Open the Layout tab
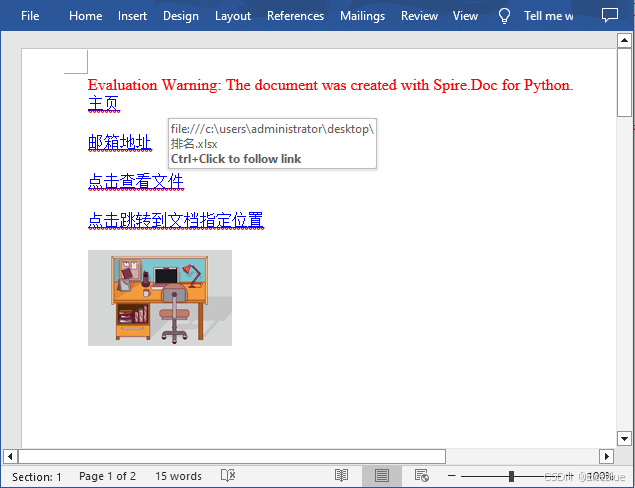 pos(233,16)
